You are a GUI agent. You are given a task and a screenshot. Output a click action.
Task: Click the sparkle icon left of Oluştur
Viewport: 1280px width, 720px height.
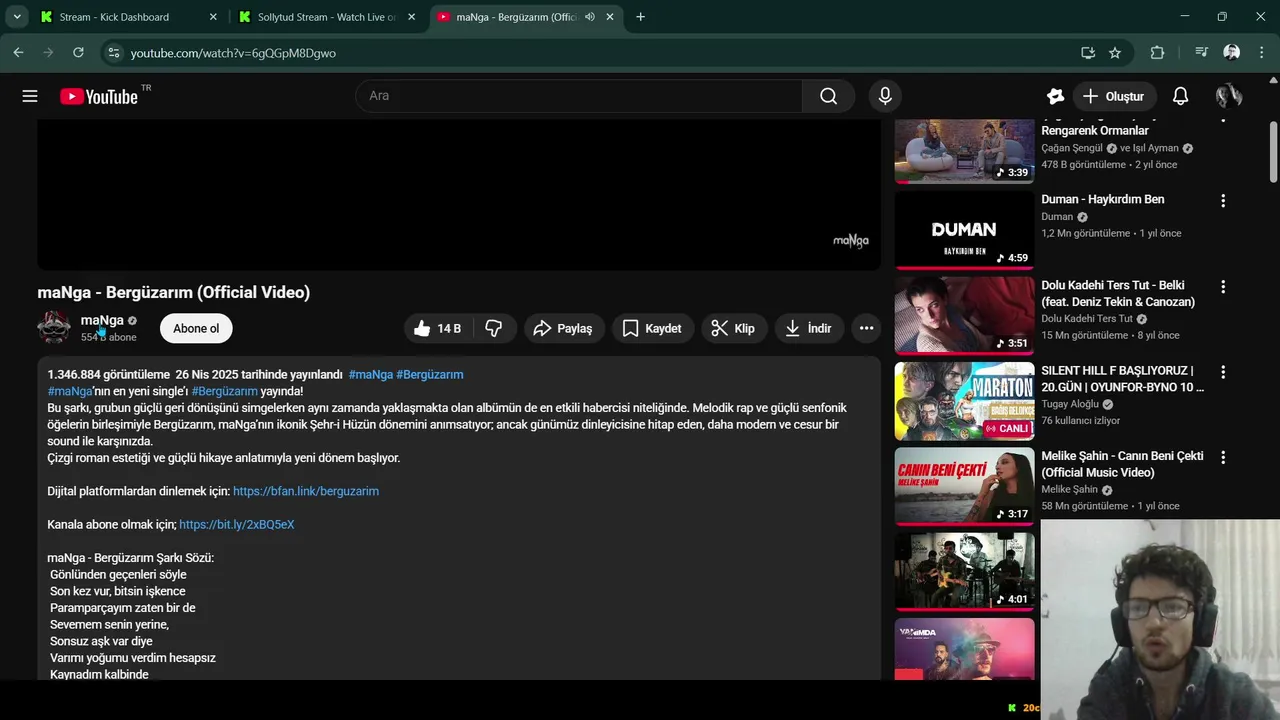(1055, 96)
